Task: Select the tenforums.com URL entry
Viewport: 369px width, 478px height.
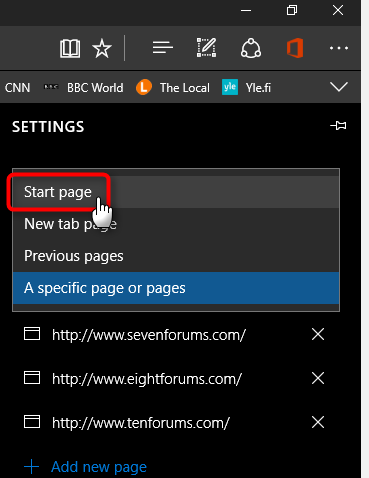Action: click(141, 423)
